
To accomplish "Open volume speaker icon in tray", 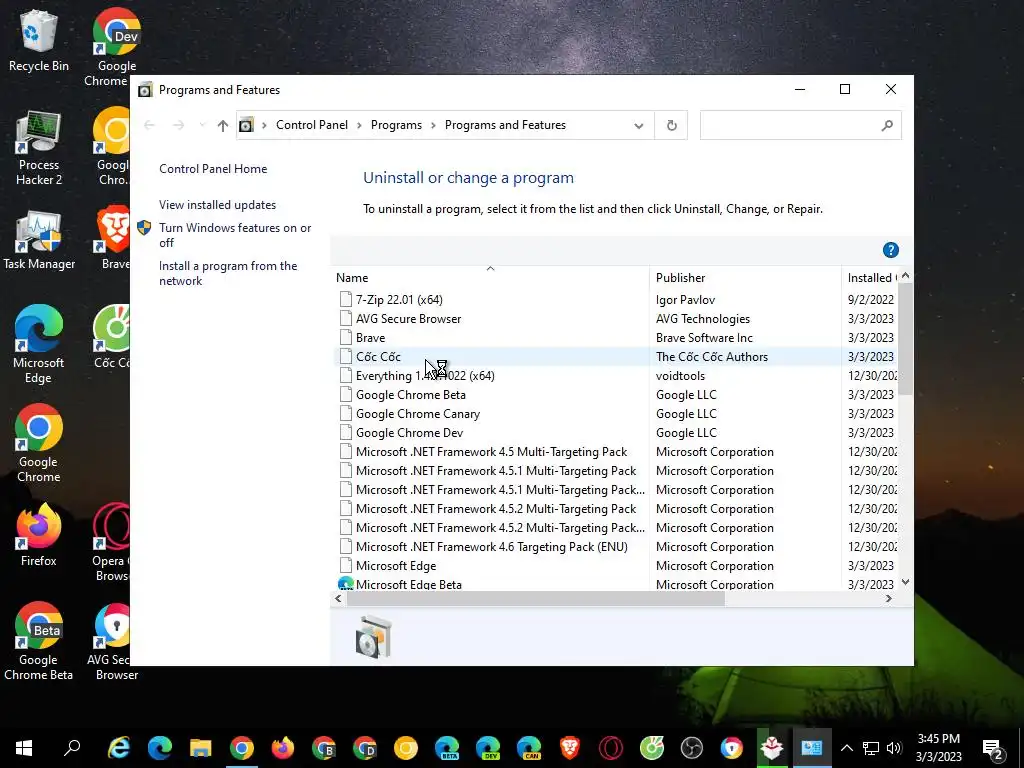I will (x=894, y=748).
